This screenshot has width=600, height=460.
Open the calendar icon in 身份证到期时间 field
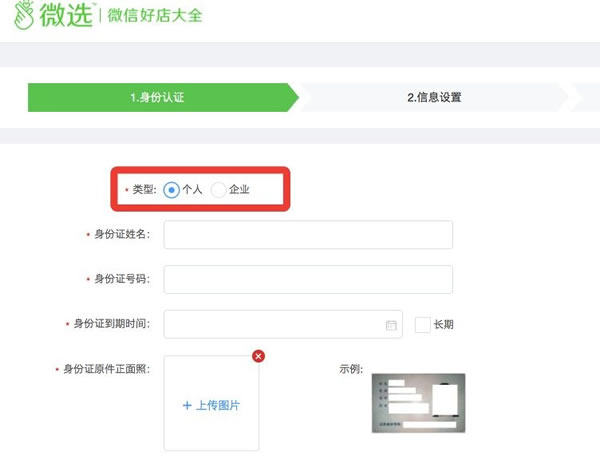point(391,325)
